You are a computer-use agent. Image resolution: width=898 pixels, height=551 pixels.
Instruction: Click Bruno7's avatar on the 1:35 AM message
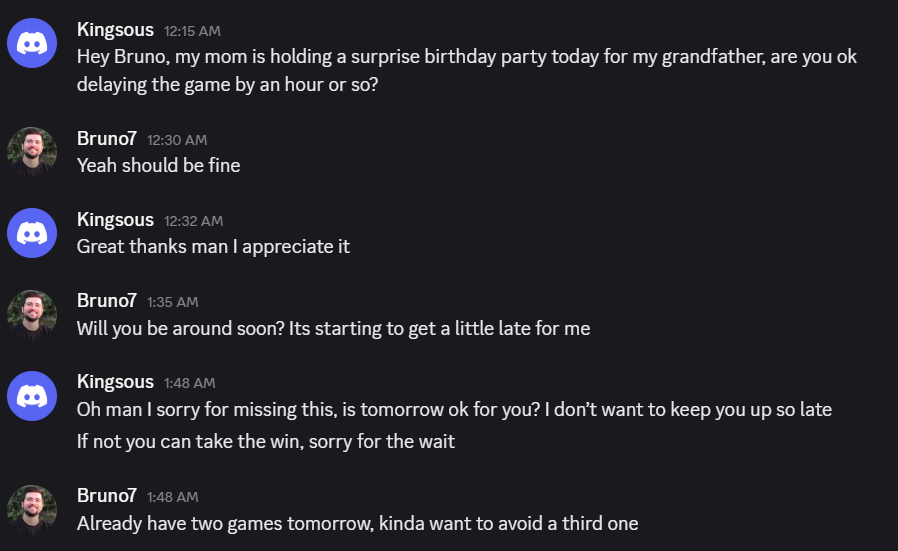[32, 314]
